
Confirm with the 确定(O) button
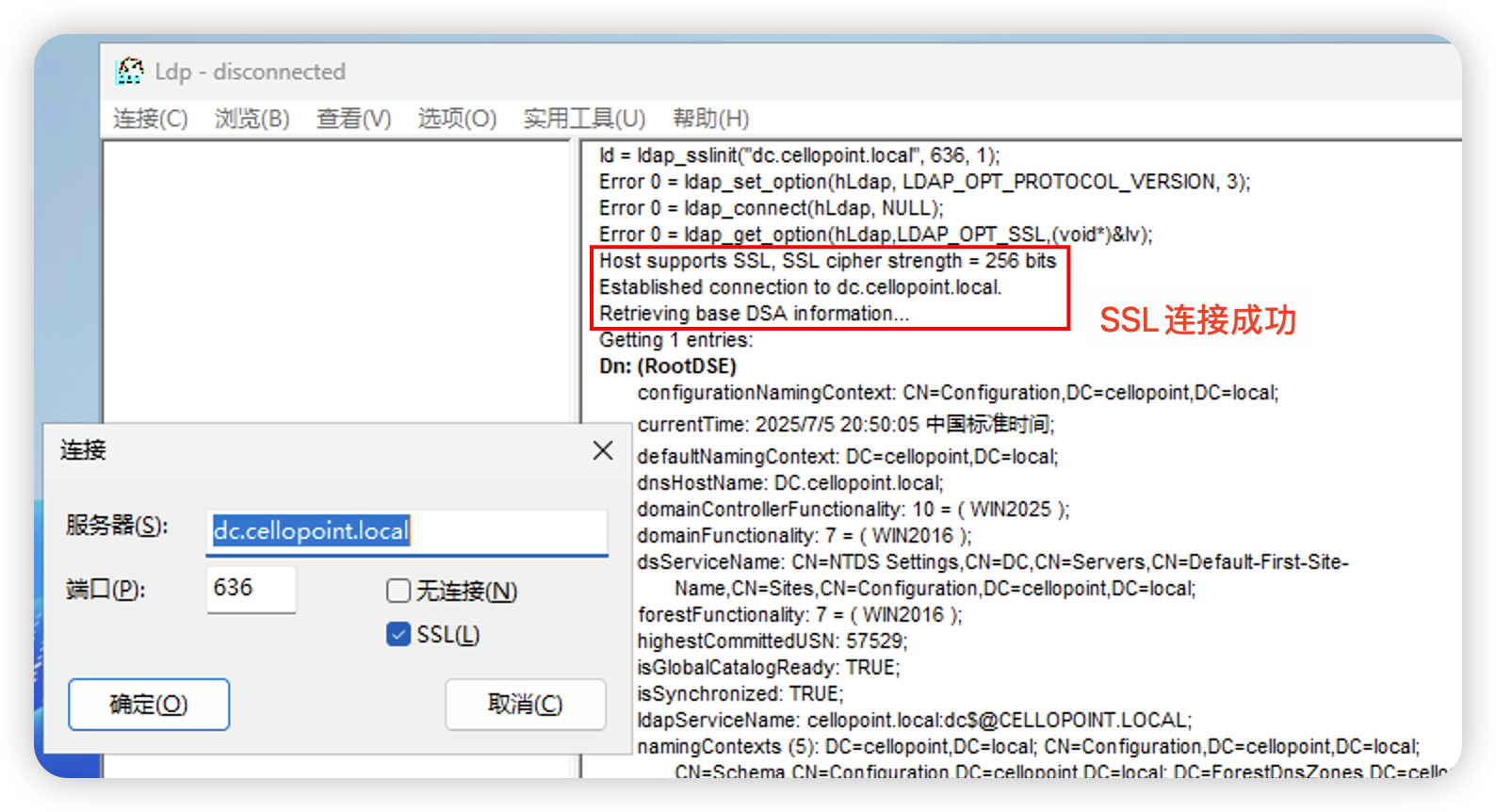(x=149, y=705)
